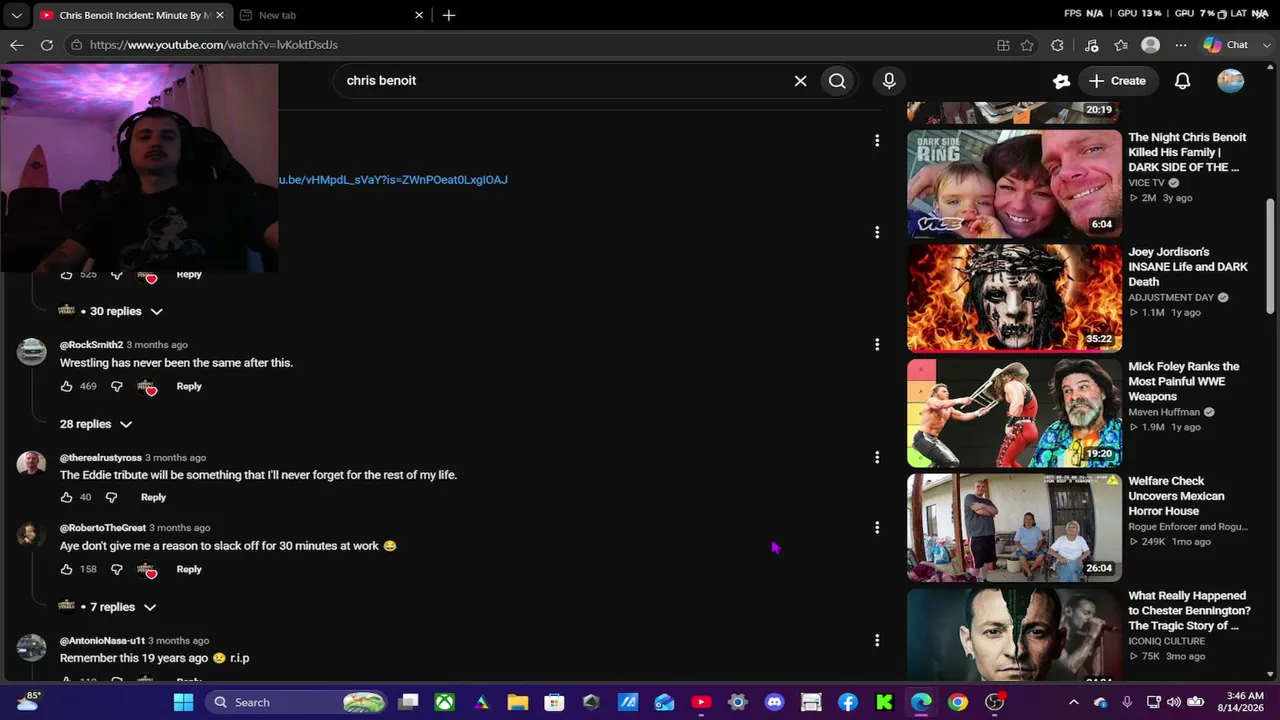1280x720 pixels.
Task: Like the comment by @RobertoTheGreat
Action: click(x=66, y=569)
